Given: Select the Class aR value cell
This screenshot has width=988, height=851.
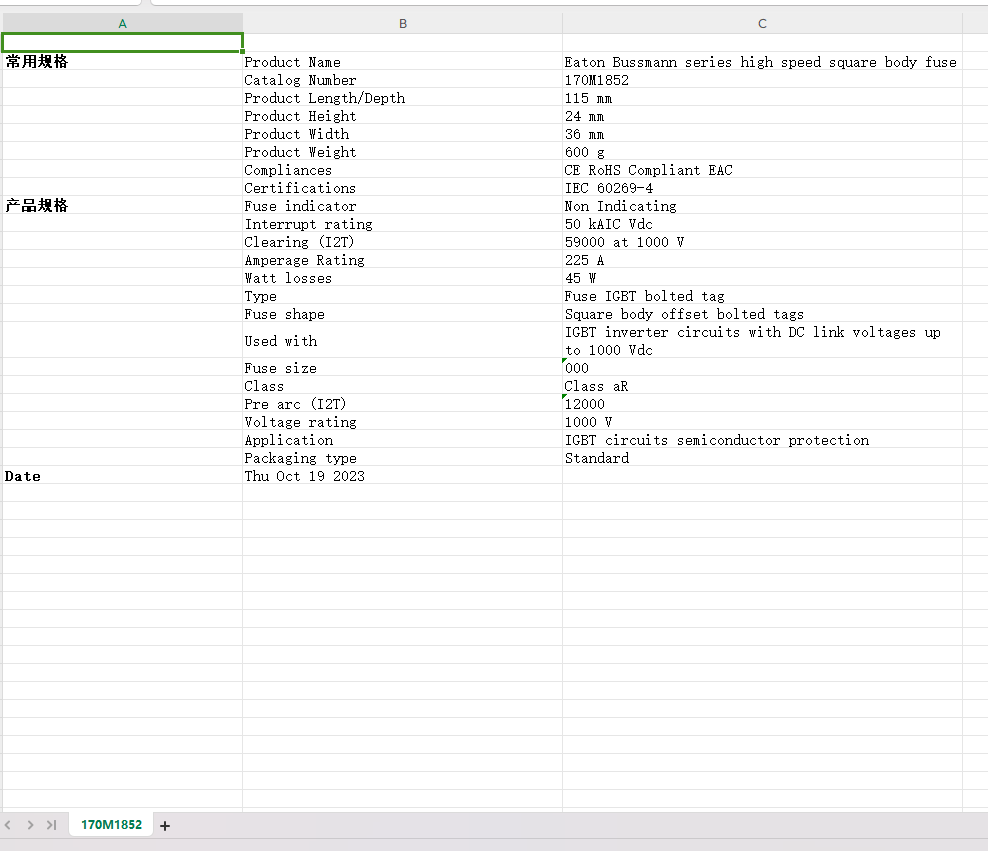Looking at the screenshot, I should [x=762, y=386].
